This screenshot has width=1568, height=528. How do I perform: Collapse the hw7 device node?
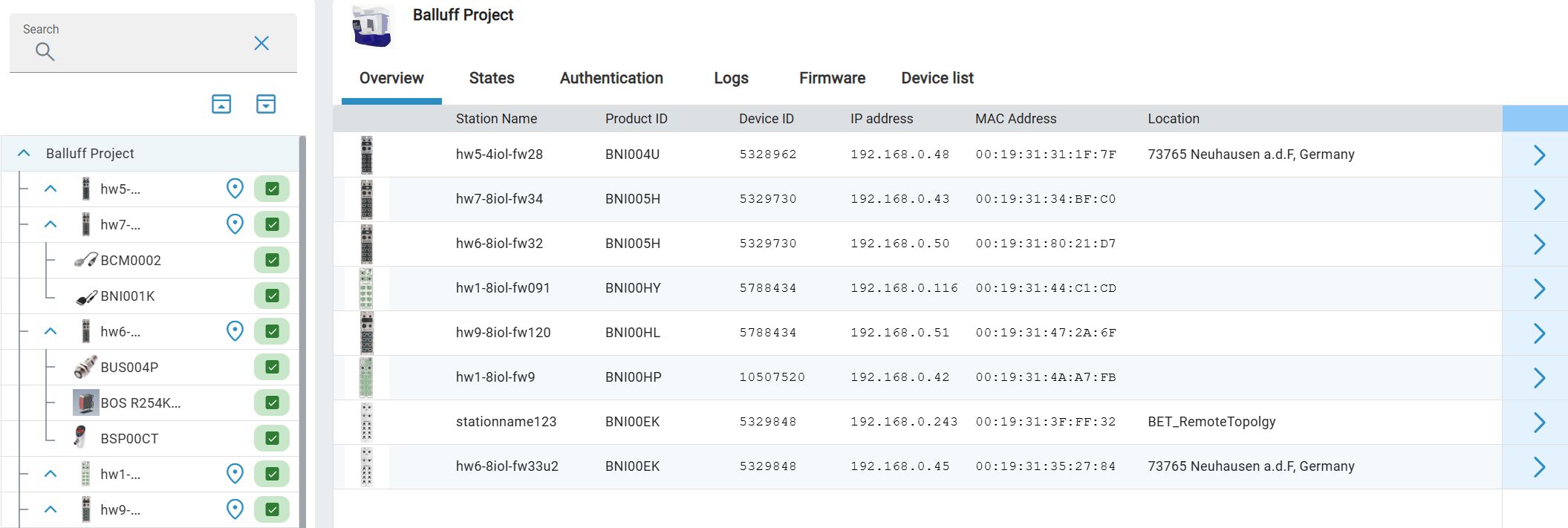pos(51,224)
